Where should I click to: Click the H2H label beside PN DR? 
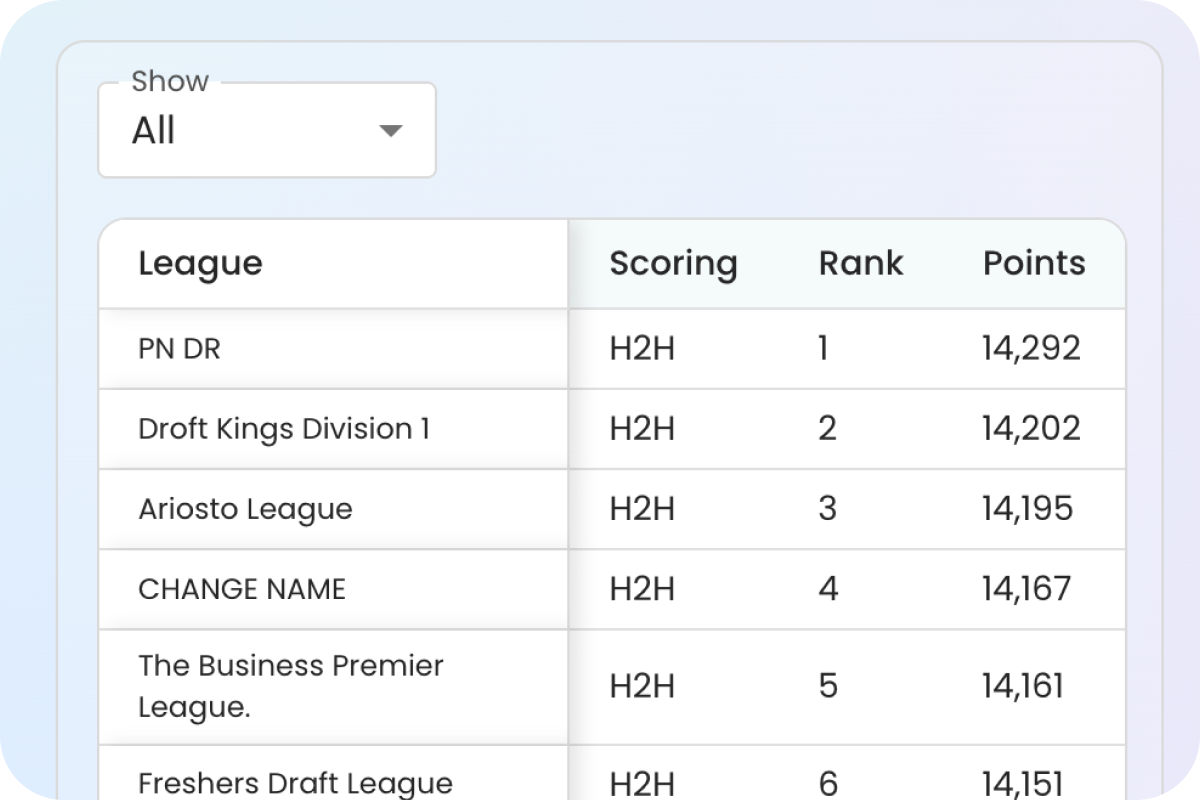click(x=641, y=348)
